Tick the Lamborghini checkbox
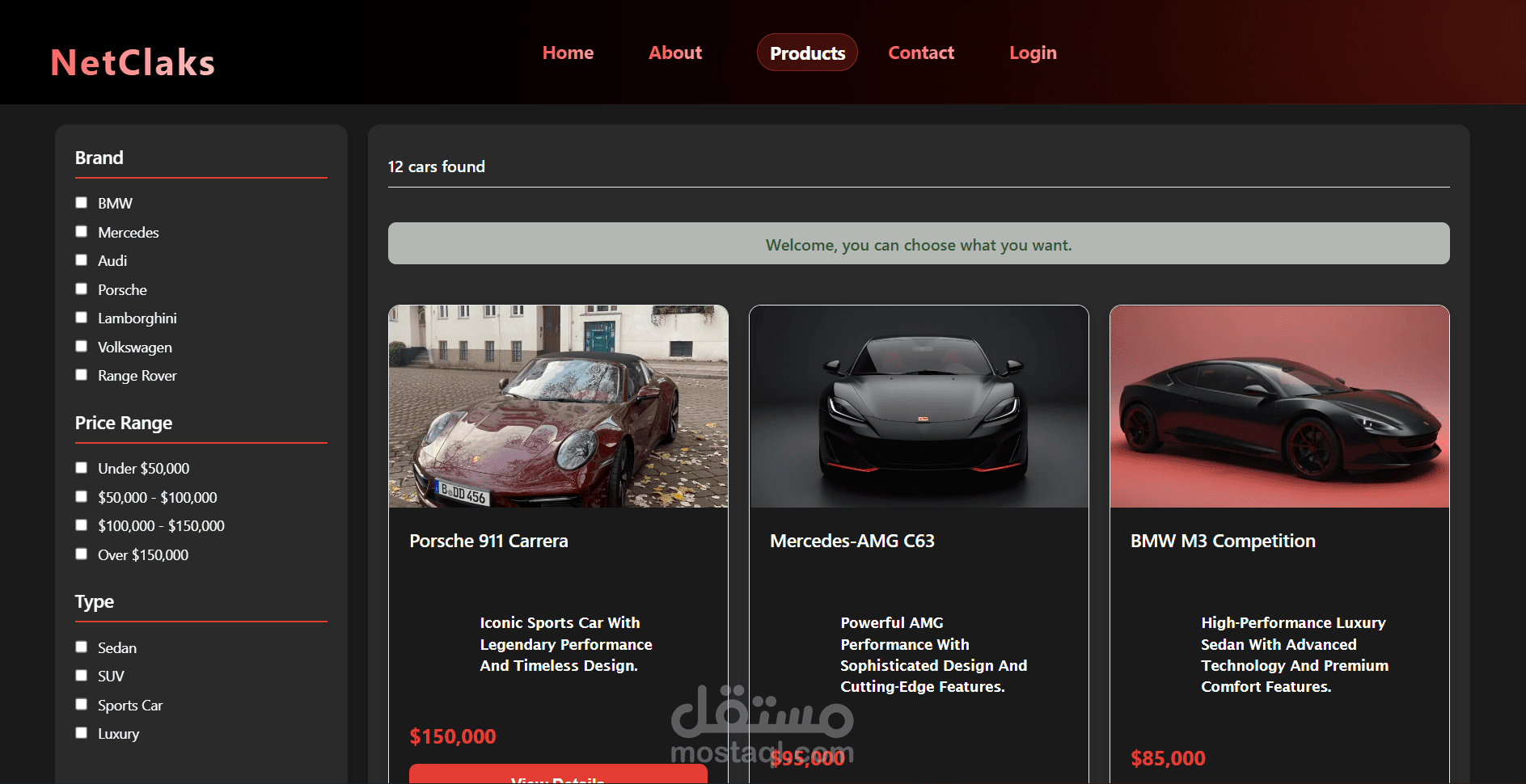Viewport: 1526px width, 784px height. point(81,318)
